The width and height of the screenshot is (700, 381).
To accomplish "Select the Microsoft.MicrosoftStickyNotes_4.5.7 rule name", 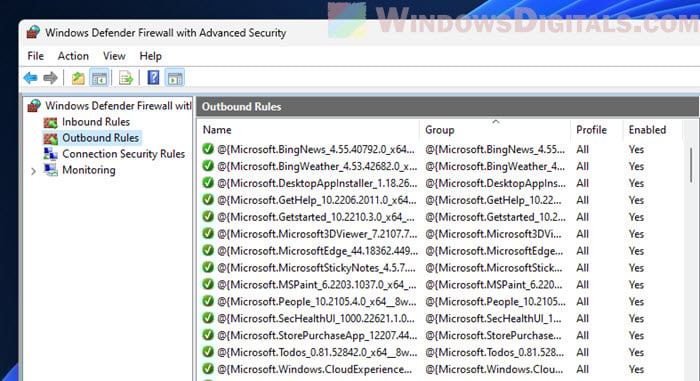I will [317, 268].
